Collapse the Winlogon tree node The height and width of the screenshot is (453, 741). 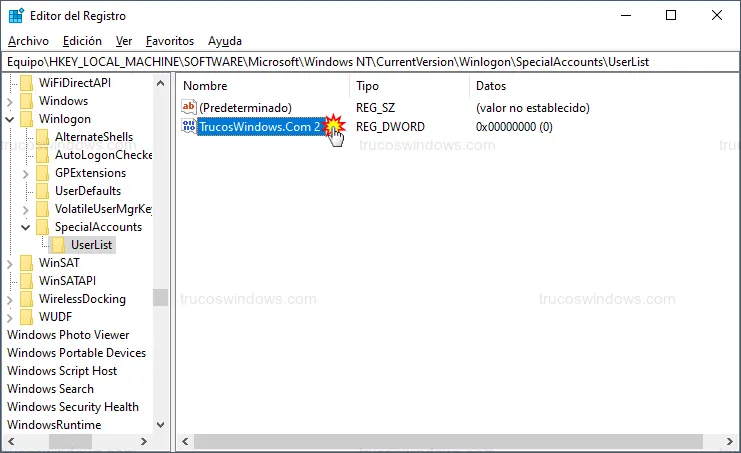(11, 119)
